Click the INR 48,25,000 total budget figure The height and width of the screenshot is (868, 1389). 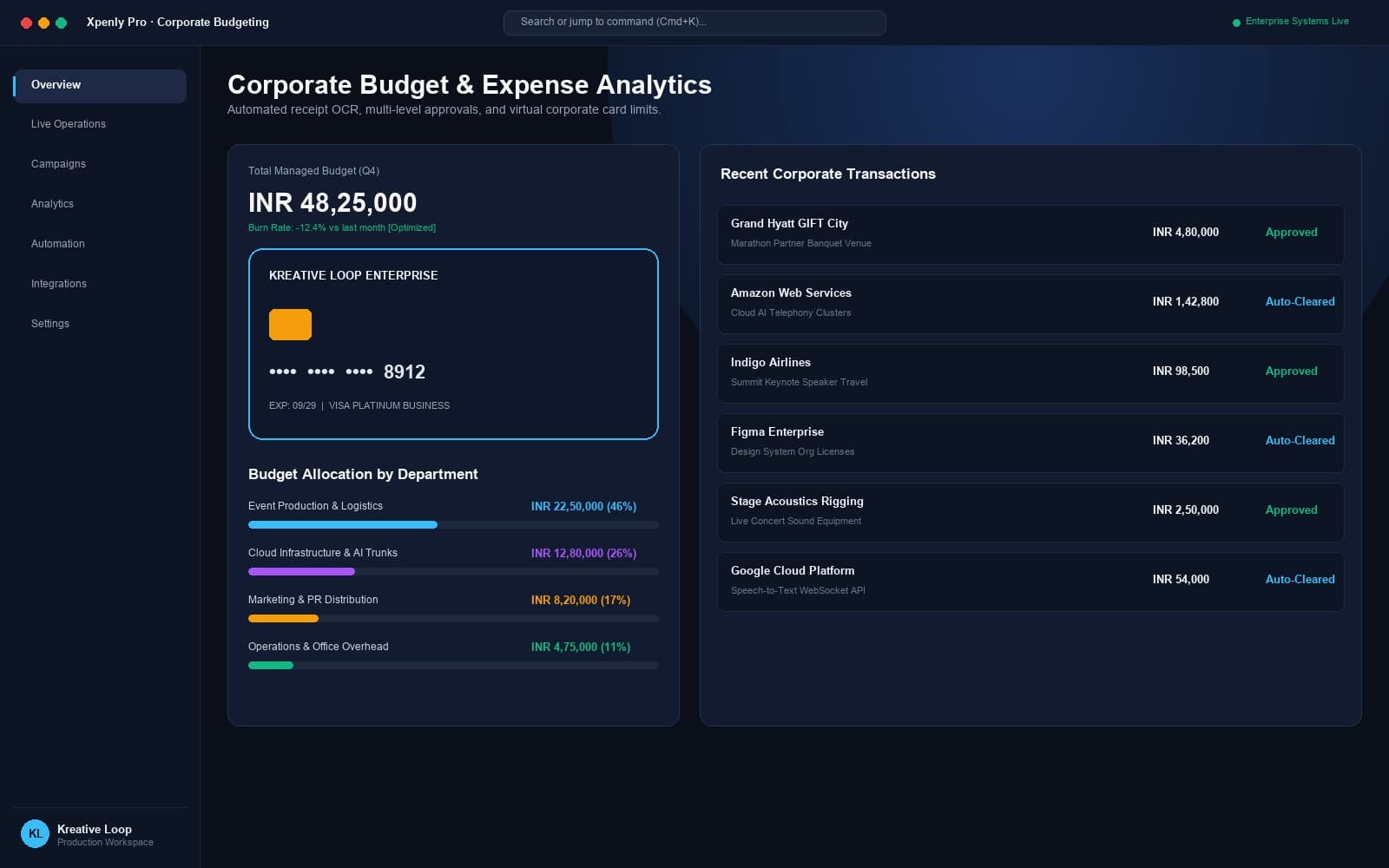(332, 203)
